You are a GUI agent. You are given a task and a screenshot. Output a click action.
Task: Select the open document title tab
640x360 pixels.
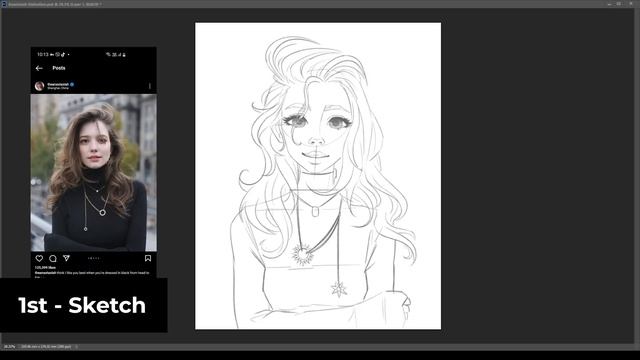point(55,4)
